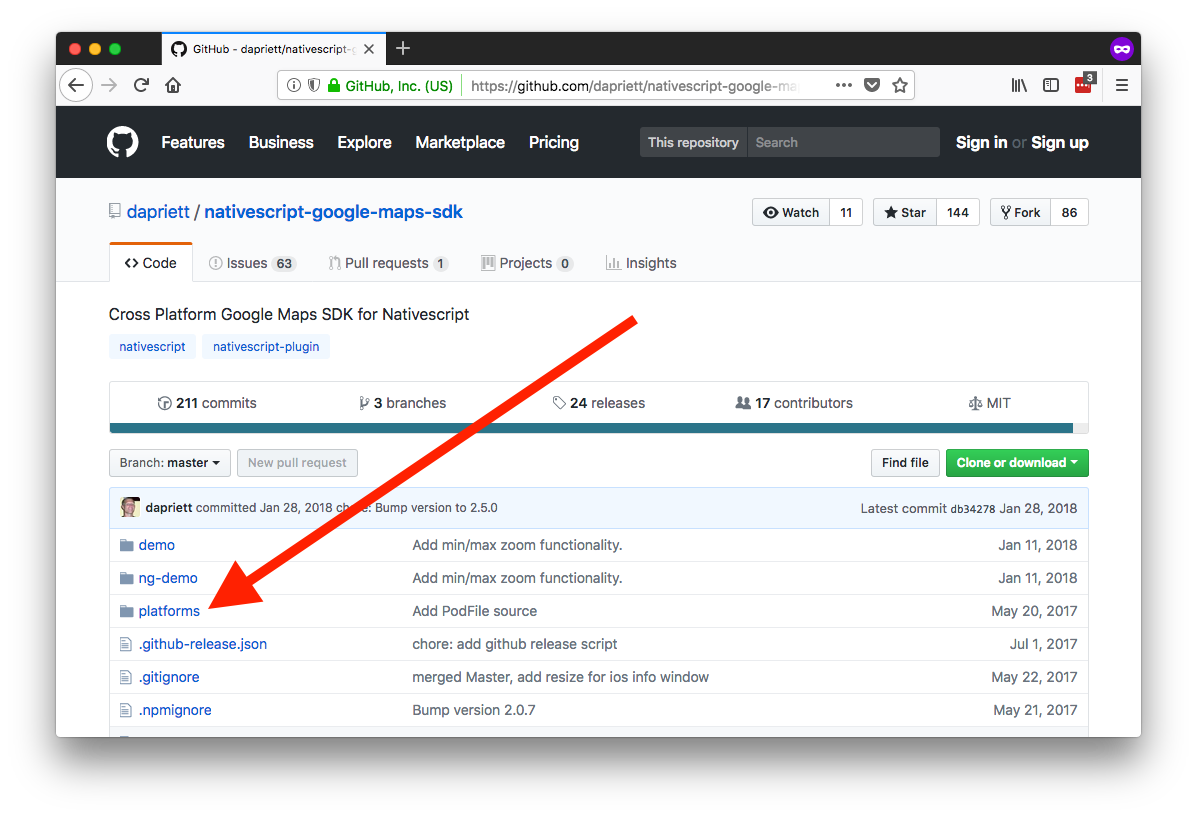Open the .github-release.json file
This screenshot has height=817, width=1197.
[x=202, y=644]
